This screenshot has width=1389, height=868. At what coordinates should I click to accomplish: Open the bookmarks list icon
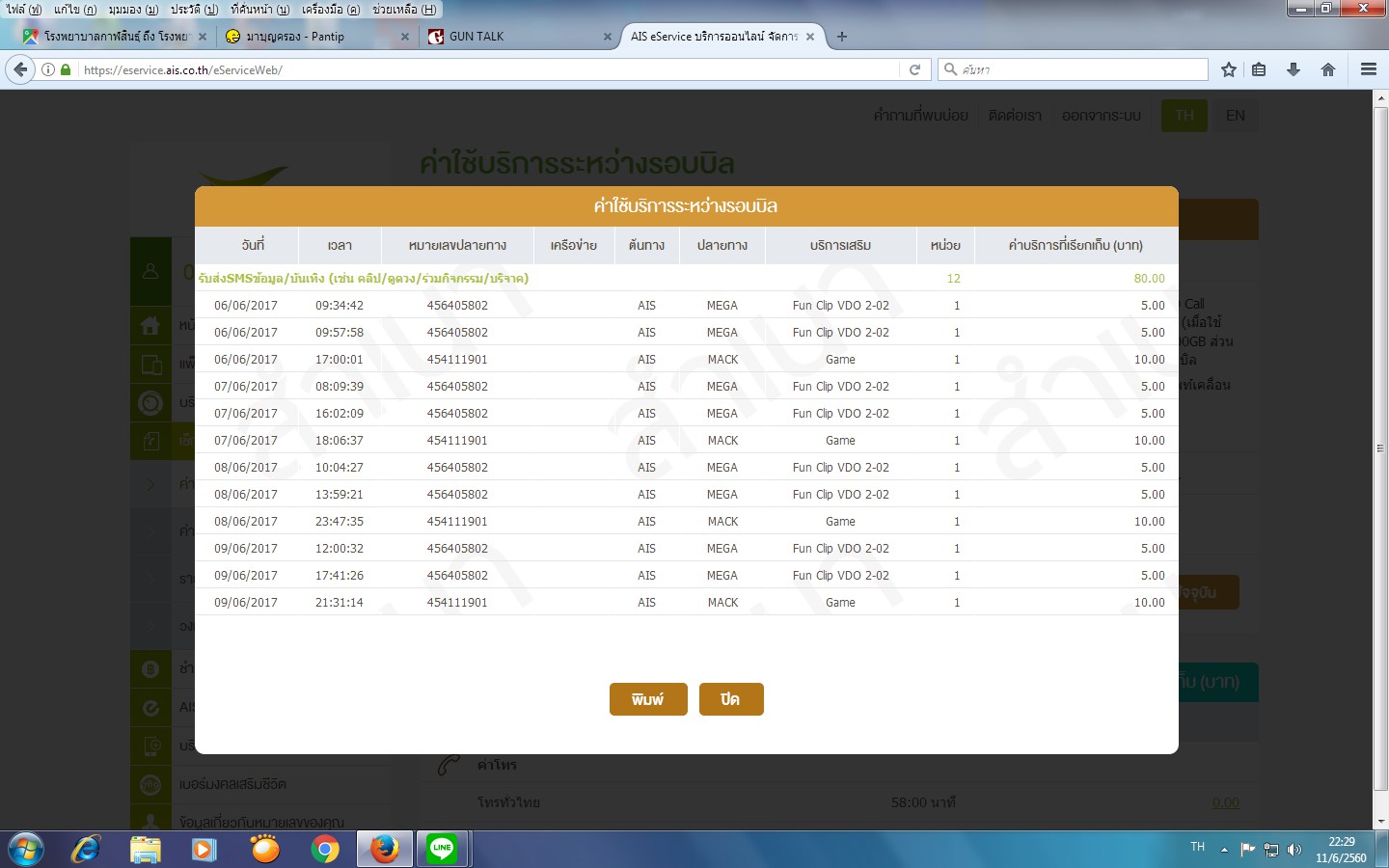click(x=1259, y=69)
